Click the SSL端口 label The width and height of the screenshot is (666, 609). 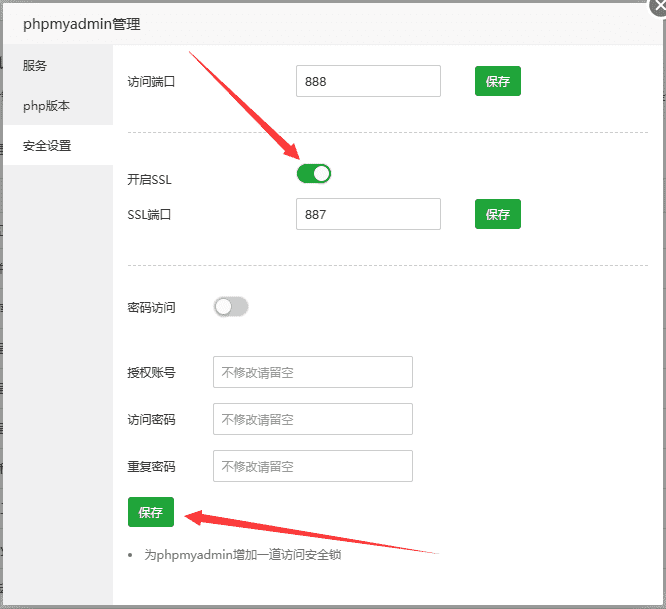[149, 214]
